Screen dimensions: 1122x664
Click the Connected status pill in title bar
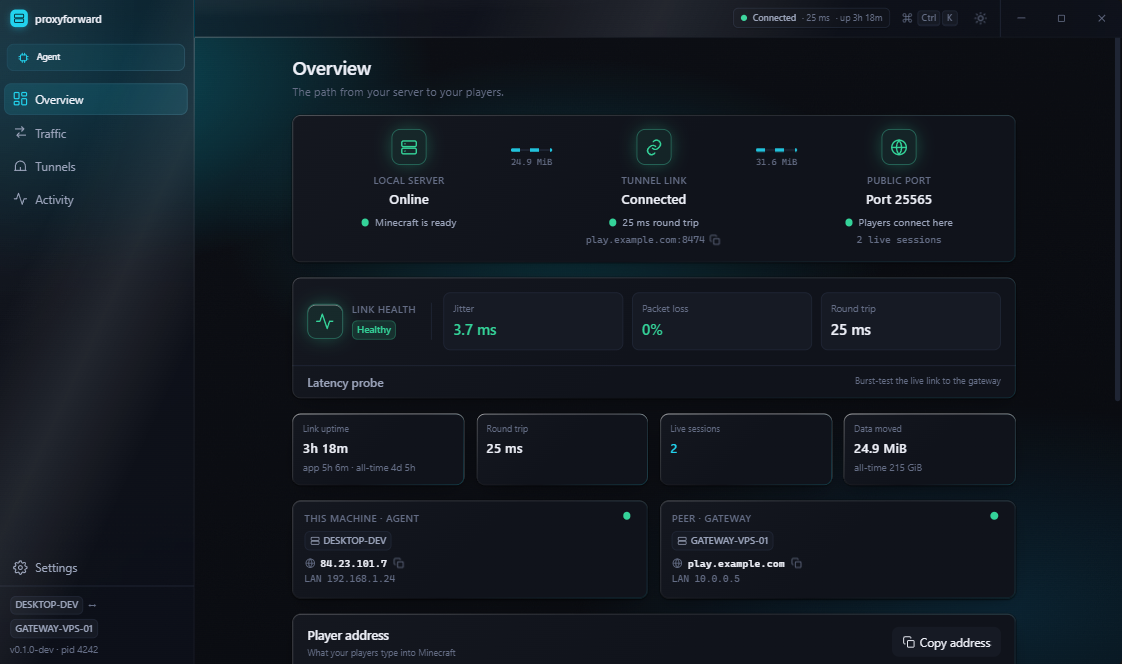click(811, 18)
